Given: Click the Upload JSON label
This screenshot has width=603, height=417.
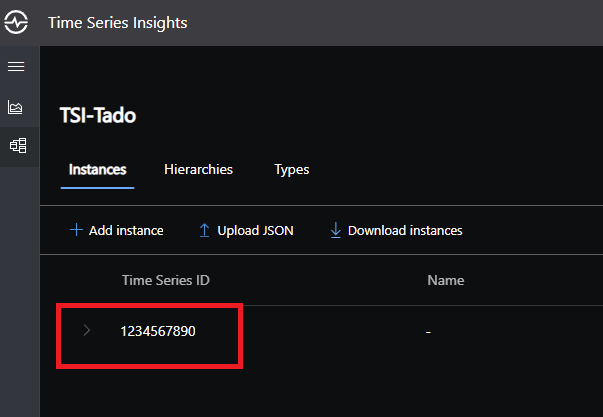Looking at the screenshot, I should 255,230.
